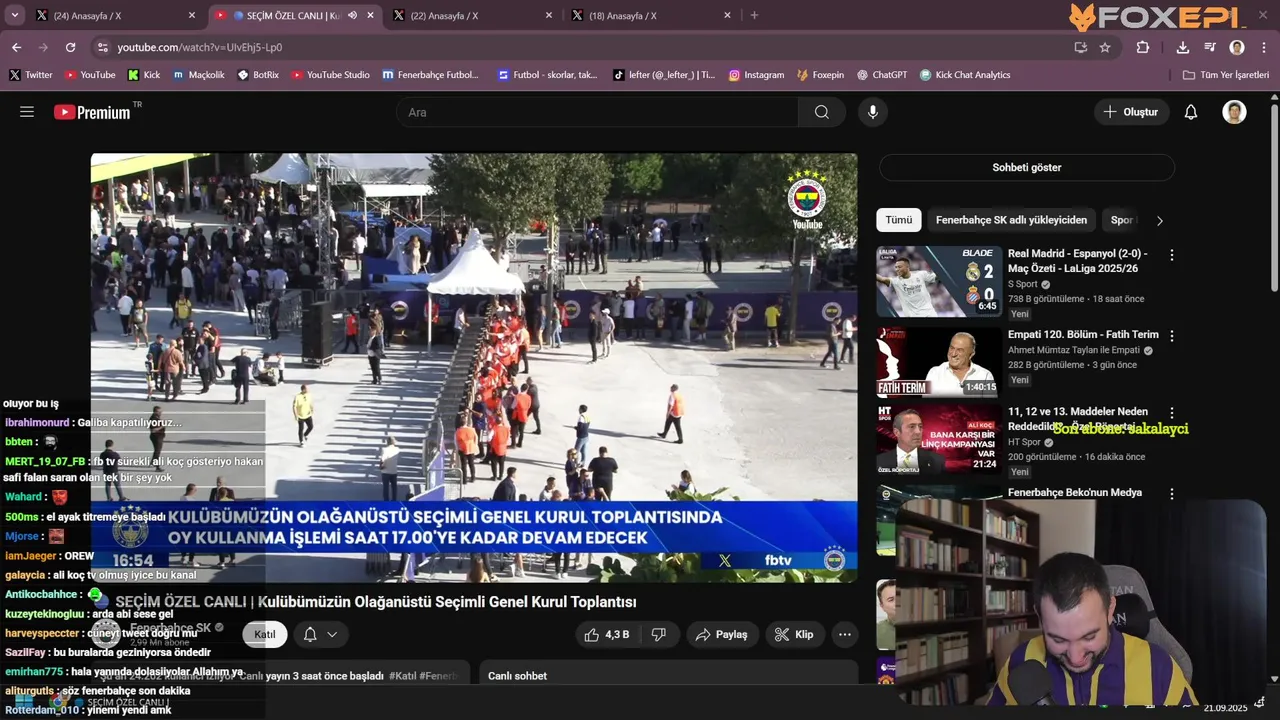Click the Klip button

coord(795,634)
